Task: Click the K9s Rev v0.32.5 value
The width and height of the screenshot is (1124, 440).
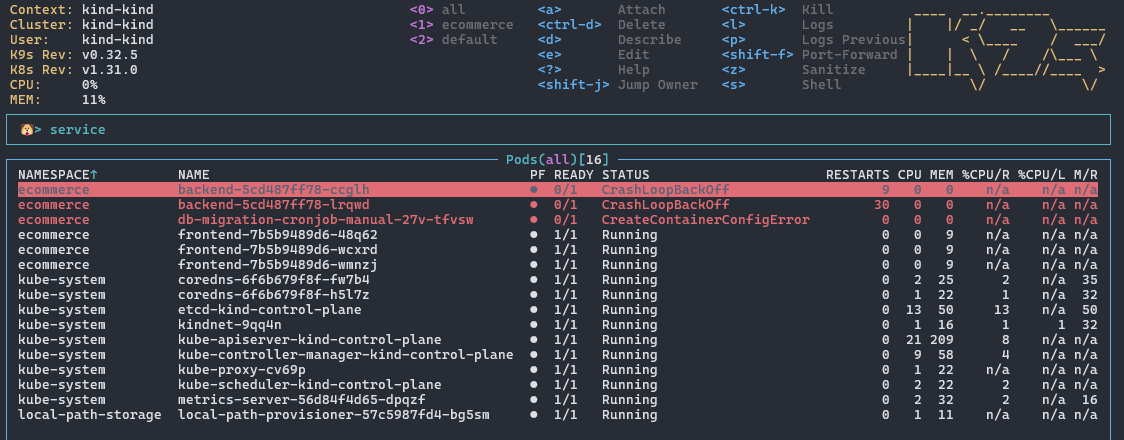Action: point(110,54)
